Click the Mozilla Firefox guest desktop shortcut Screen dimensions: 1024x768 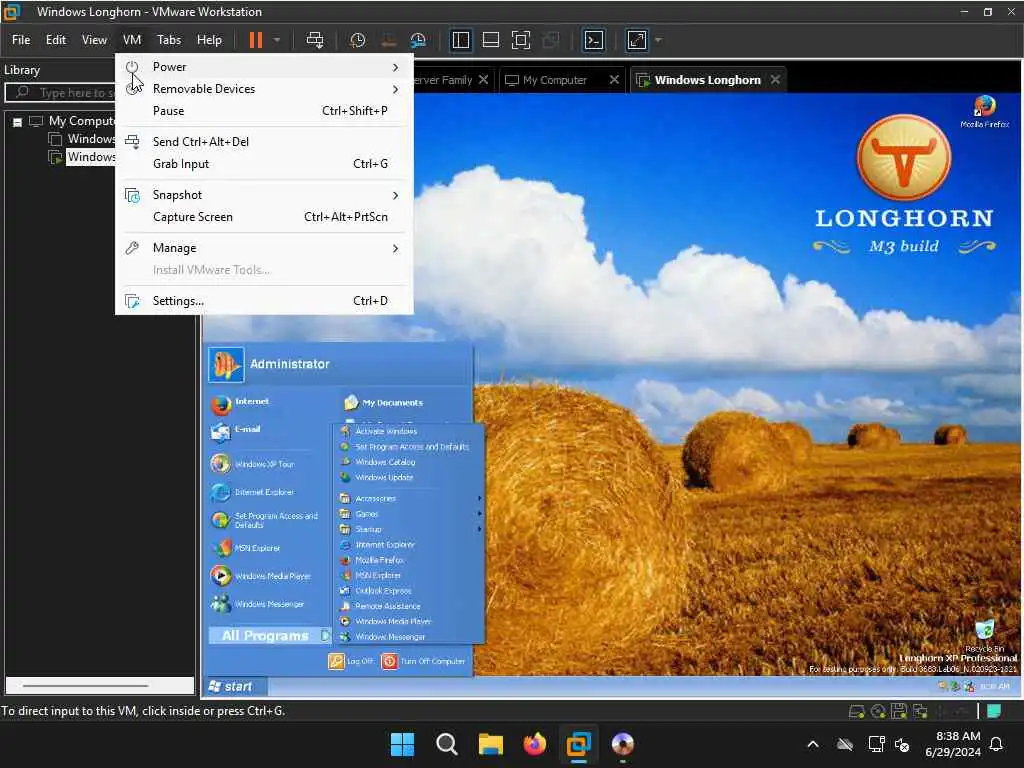(x=984, y=111)
